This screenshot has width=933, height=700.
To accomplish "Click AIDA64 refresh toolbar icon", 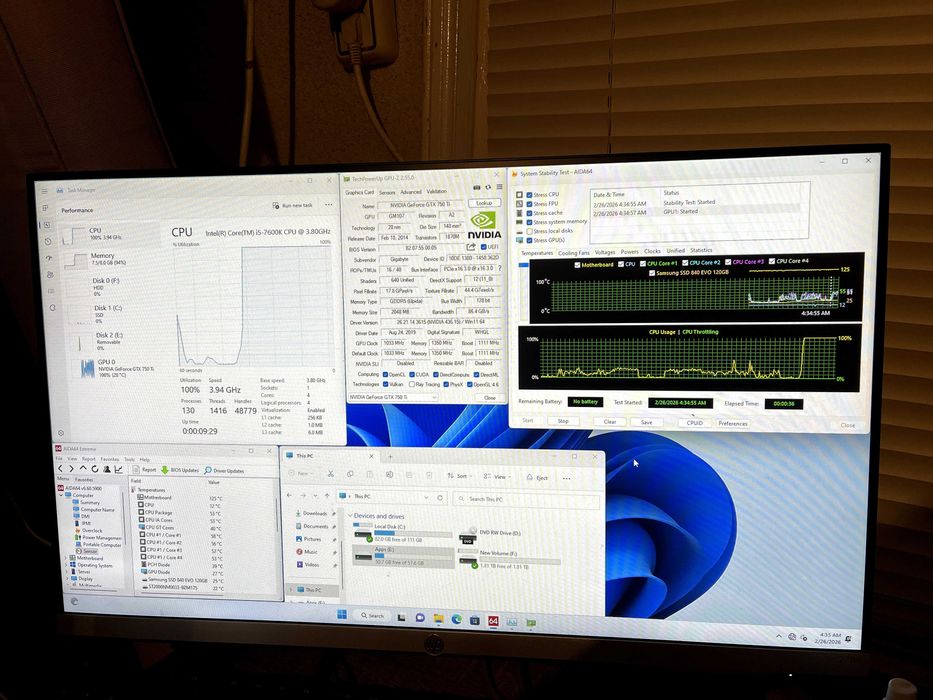I will point(95,469).
